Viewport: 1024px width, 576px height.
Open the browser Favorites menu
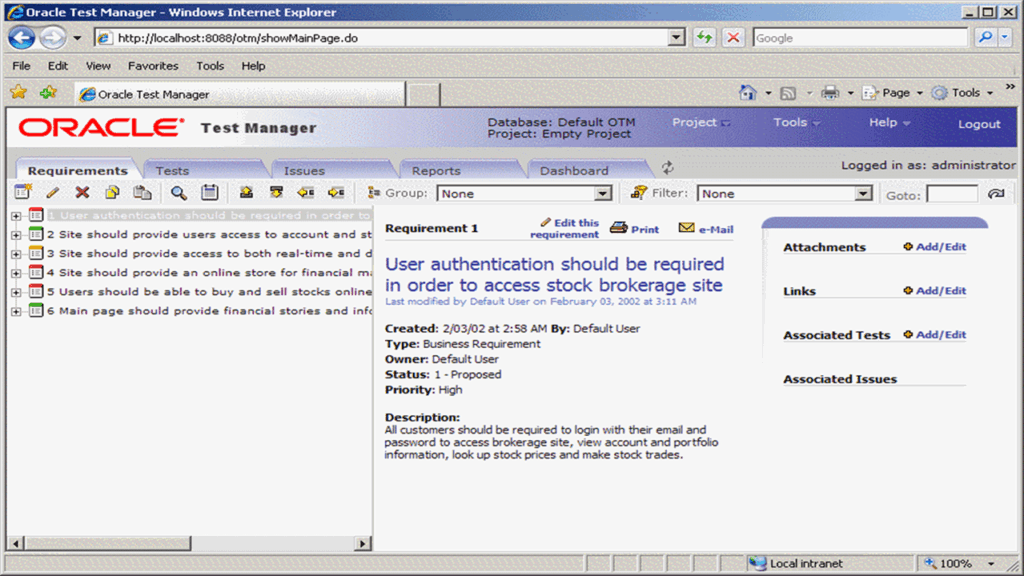tap(153, 66)
